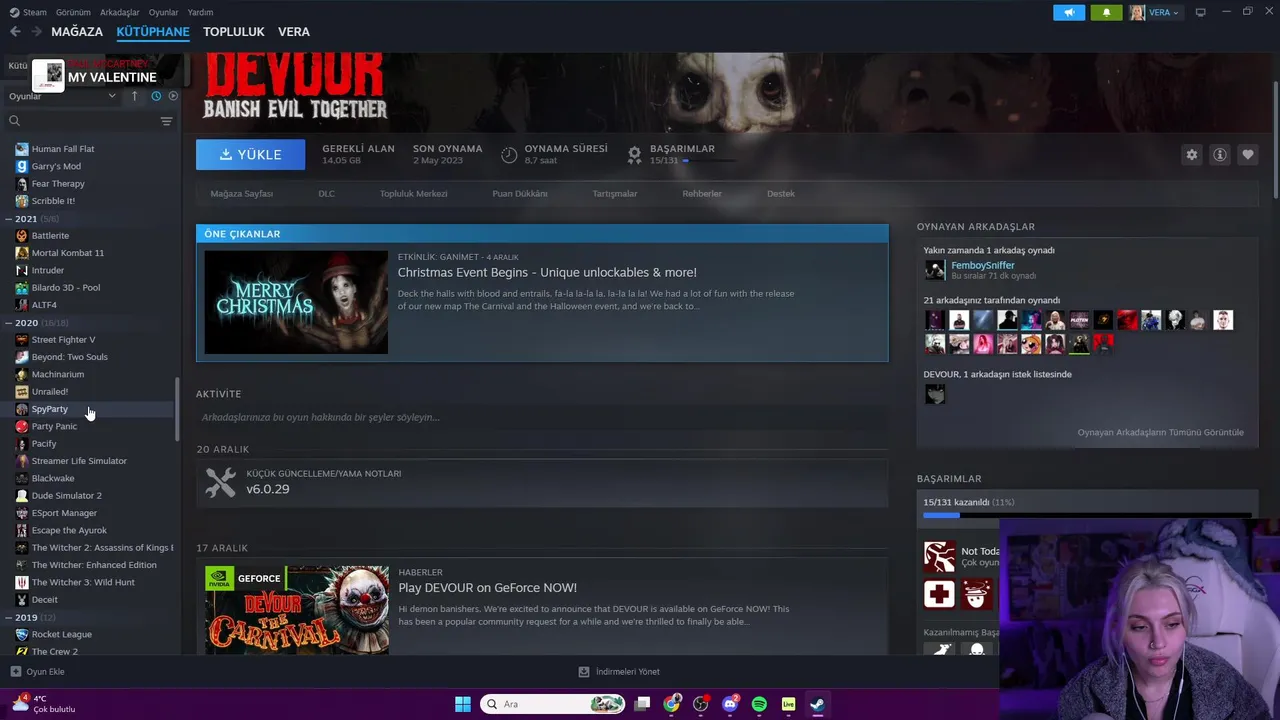Open the Tartışmalar link
This screenshot has height=720, width=1280.
click(614, 194)
